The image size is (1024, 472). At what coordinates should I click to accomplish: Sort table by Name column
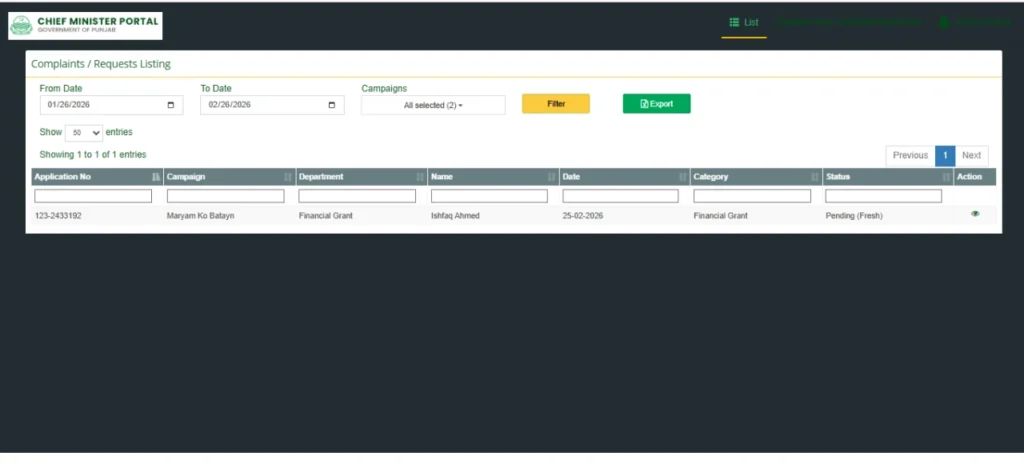[x=493, y=177]
